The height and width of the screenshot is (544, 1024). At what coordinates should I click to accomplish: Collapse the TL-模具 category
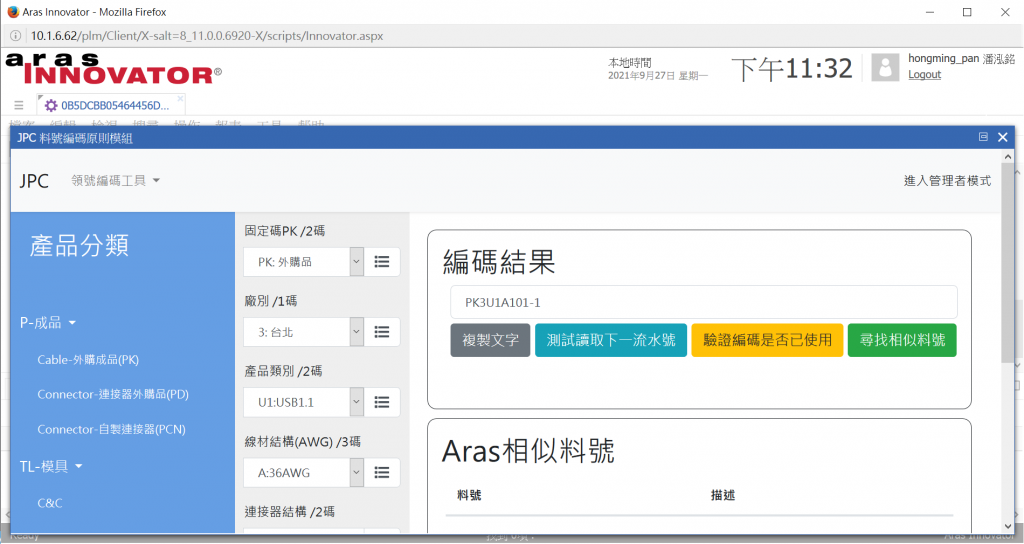tap(51, 466)
